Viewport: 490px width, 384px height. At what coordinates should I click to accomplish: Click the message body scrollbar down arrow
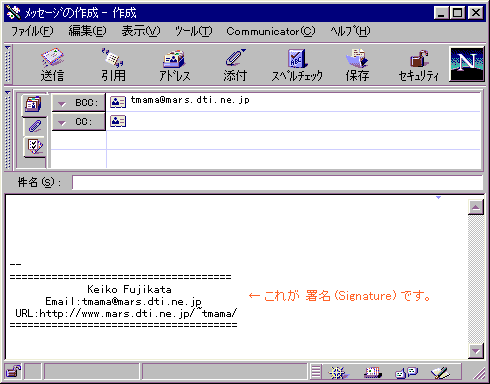476,351
